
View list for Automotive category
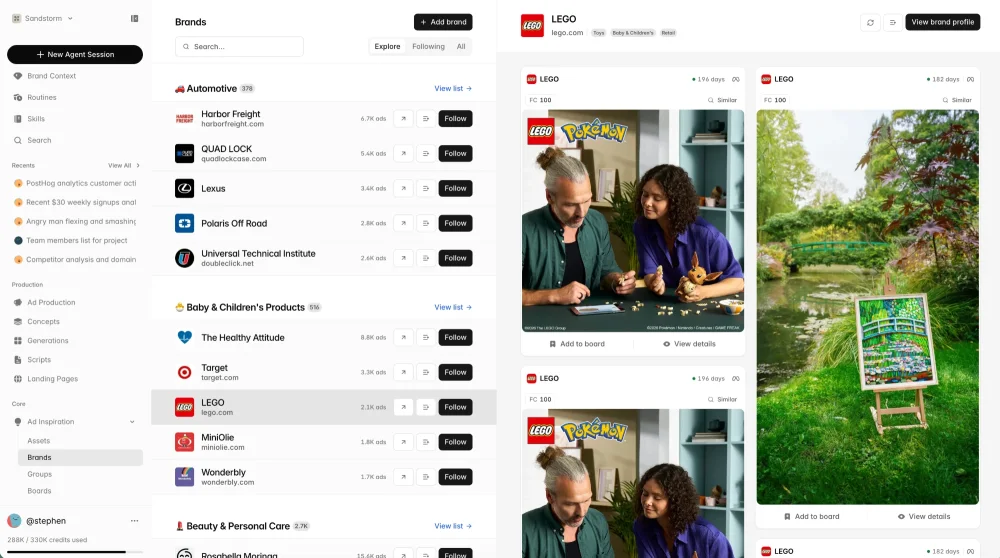click(453, 89)
